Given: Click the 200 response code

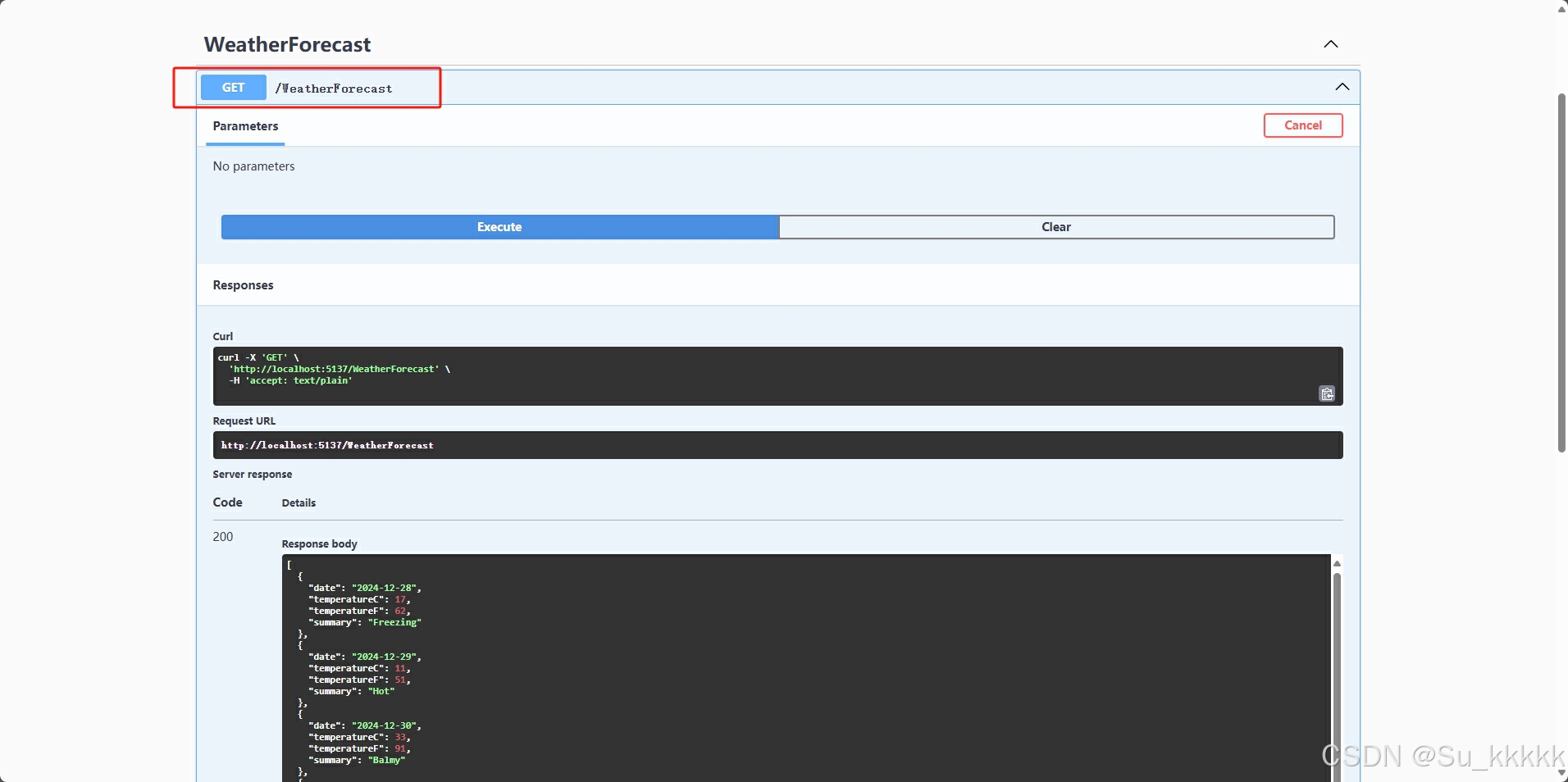Looking at the screenshot, I should [223, 537].
